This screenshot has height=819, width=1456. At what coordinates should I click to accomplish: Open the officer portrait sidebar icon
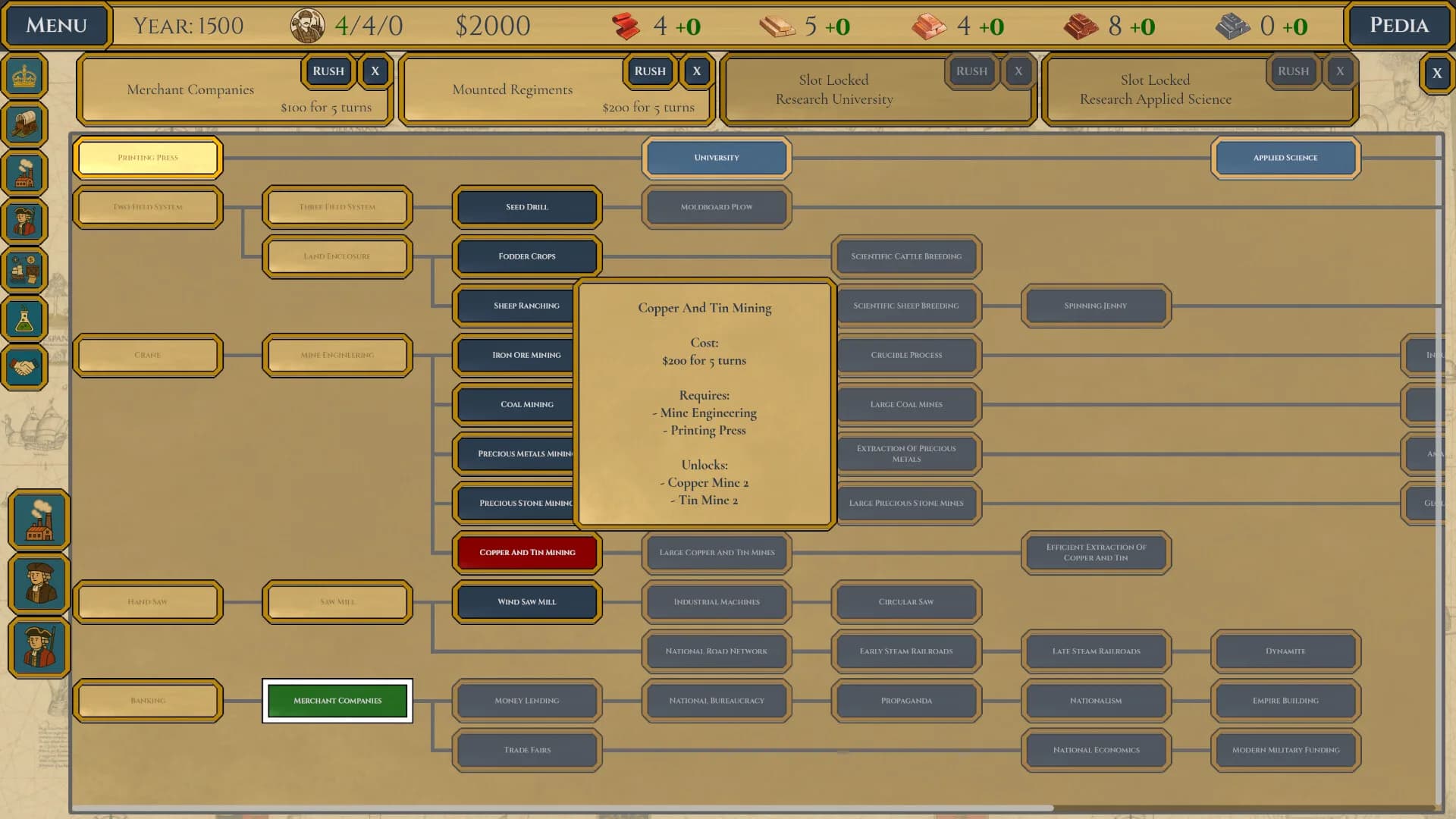point(24,221)
